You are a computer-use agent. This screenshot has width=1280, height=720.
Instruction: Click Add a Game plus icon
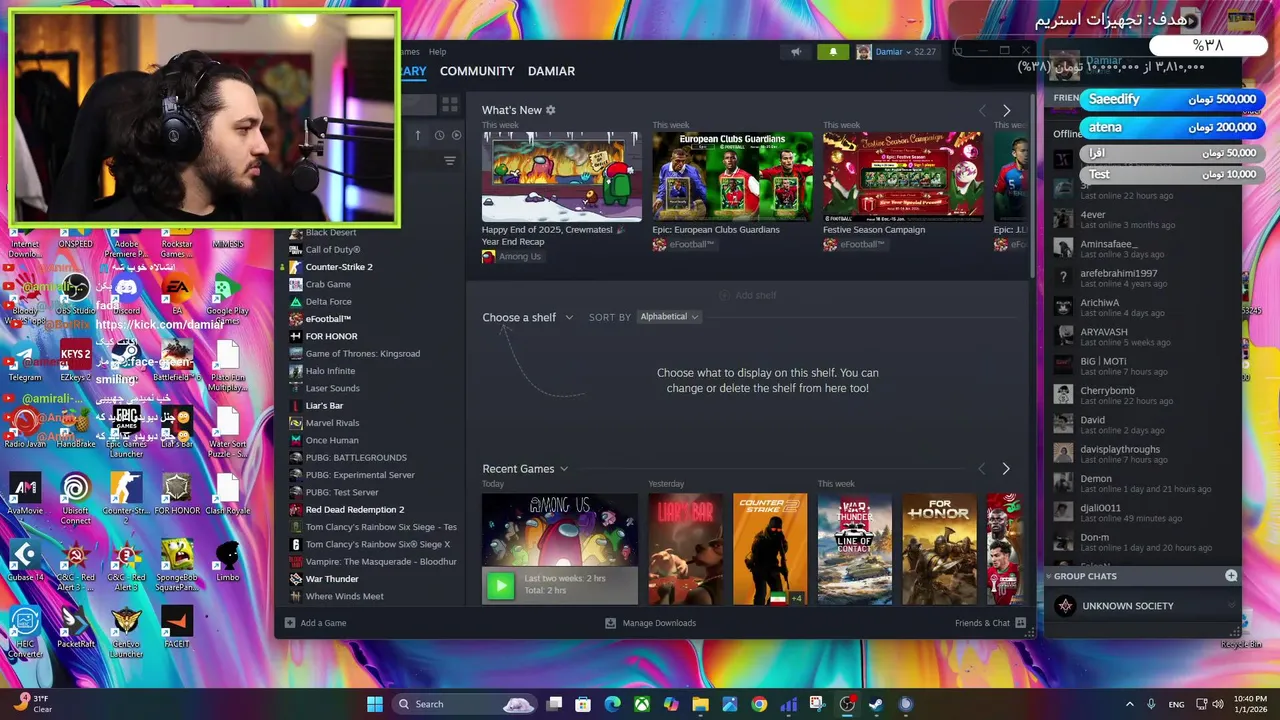(x=290, y=623)
